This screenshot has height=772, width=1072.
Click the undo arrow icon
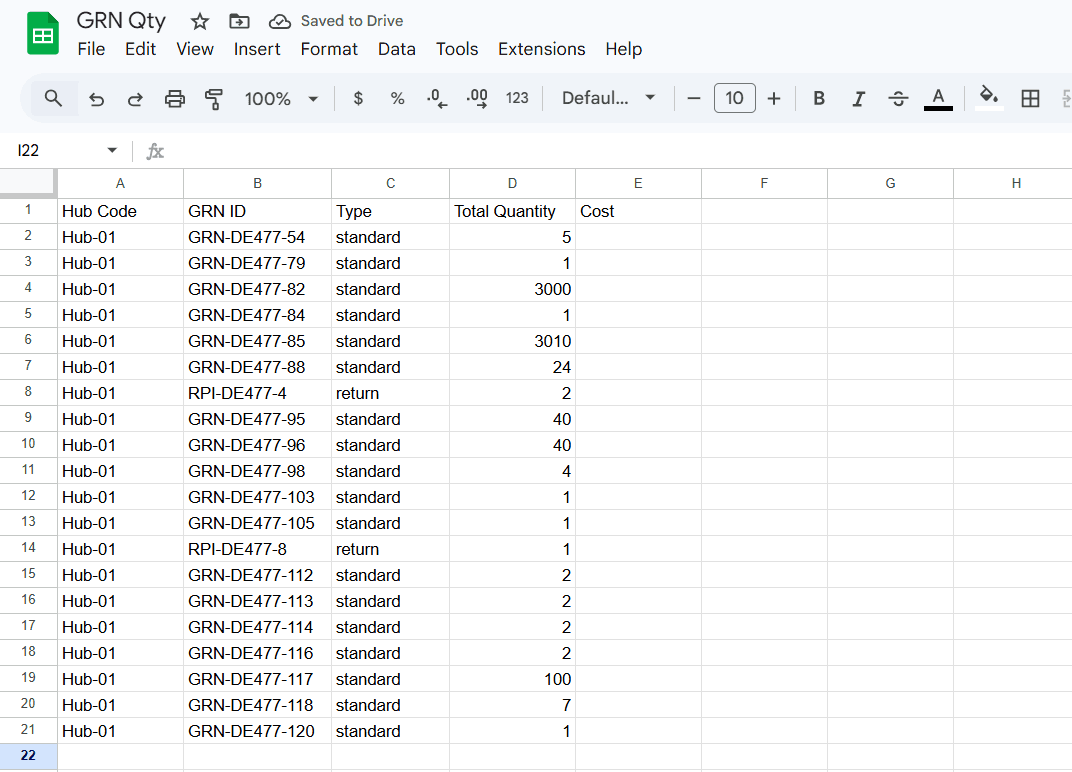pyautogui.click(x=96, y=98)
